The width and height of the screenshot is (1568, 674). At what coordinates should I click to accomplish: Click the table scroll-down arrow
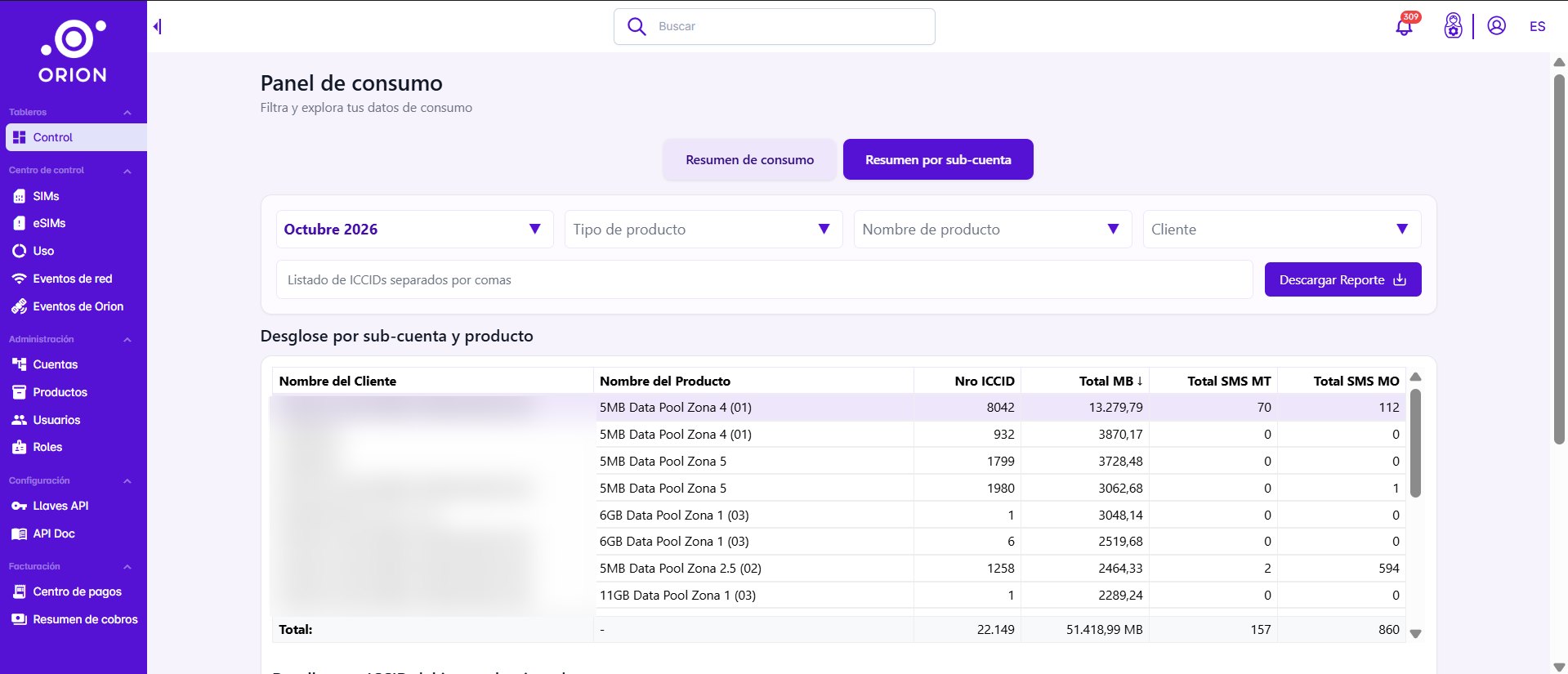point(1416,633)
